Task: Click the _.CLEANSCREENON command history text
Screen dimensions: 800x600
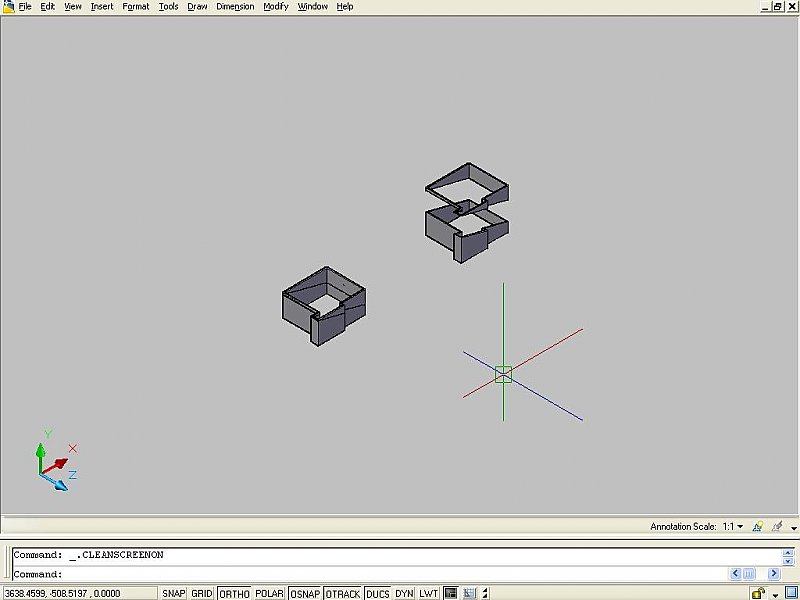Action: click(x=116, y=555)
